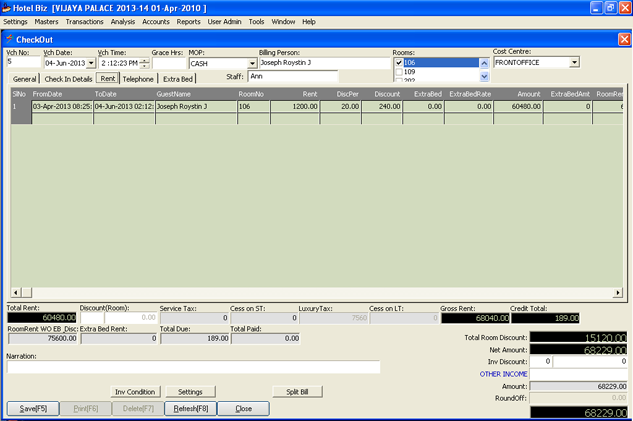Switch to the Telephone tab
The width and height of the screenshot is (633, 421).
[x=138, y=79]
